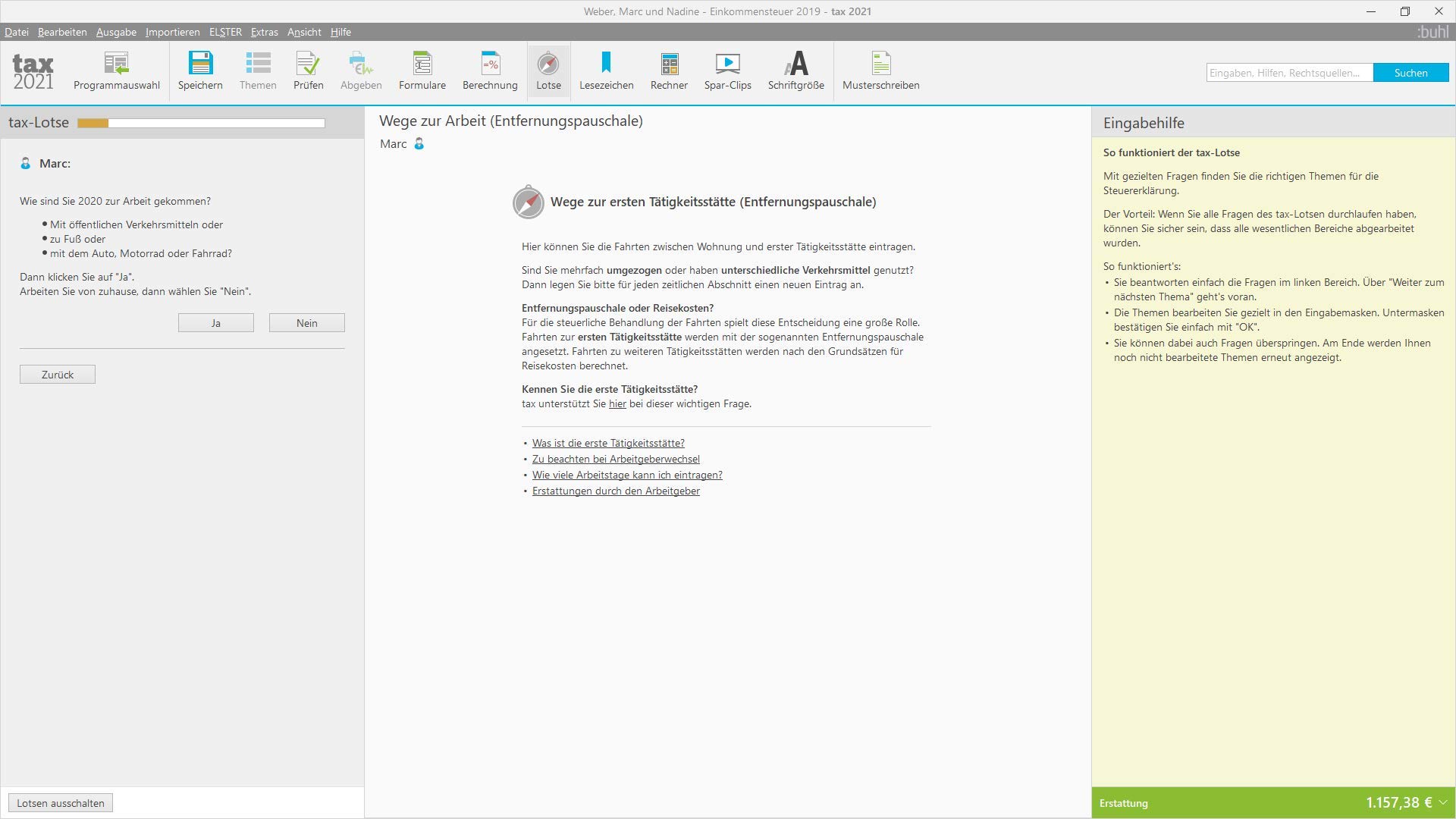Click the person icon beside Marc in tax-Lotse

click(26, 164)
